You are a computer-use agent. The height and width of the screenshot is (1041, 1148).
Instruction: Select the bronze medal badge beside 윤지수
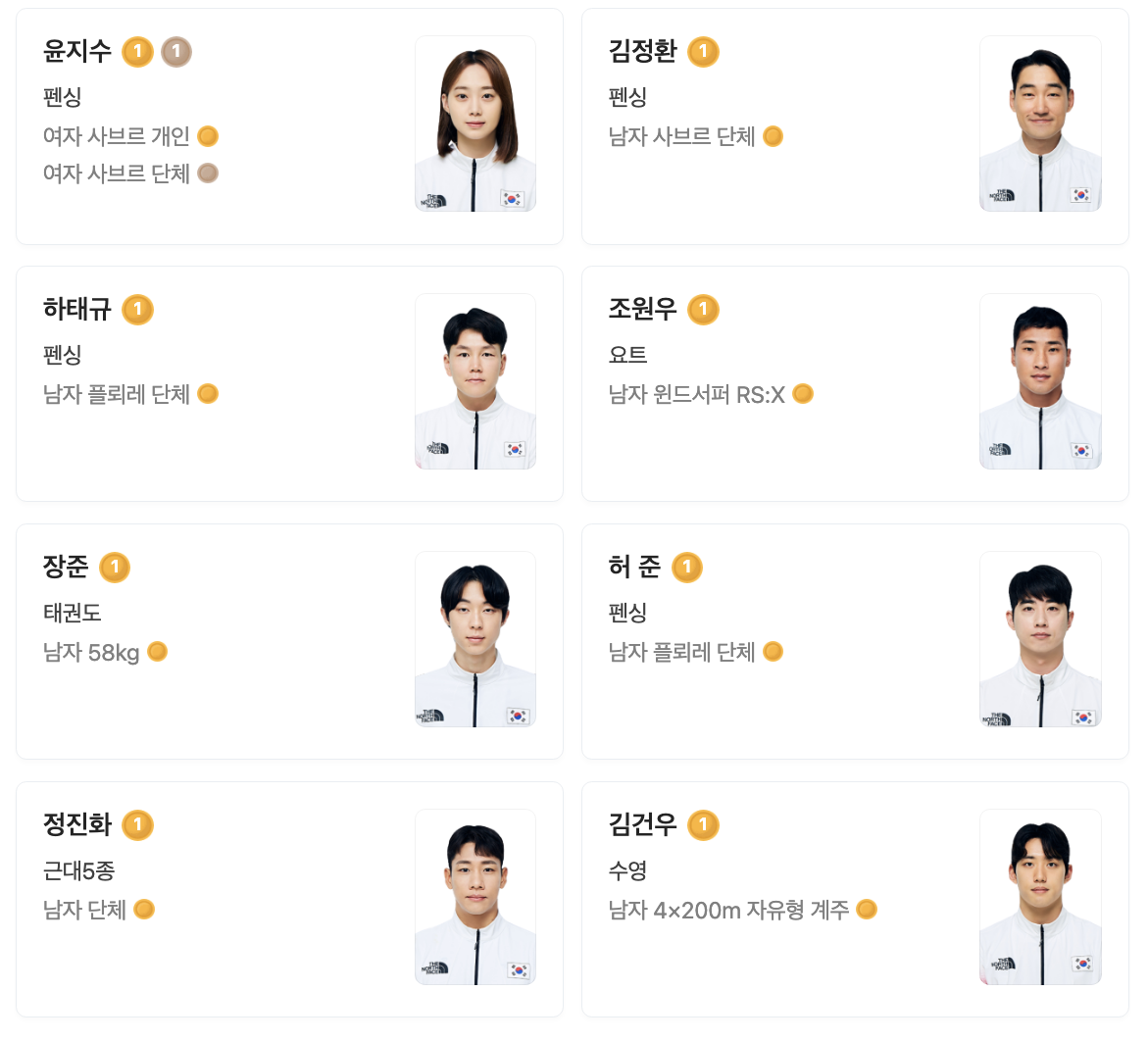176,52
